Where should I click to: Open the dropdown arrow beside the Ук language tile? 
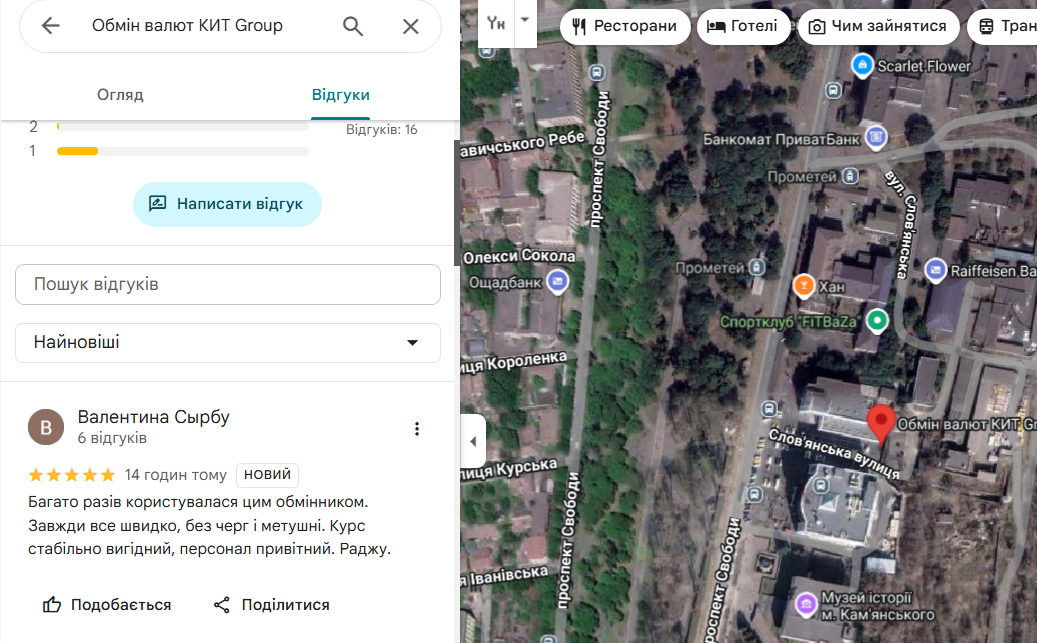[x=525, y=21]
